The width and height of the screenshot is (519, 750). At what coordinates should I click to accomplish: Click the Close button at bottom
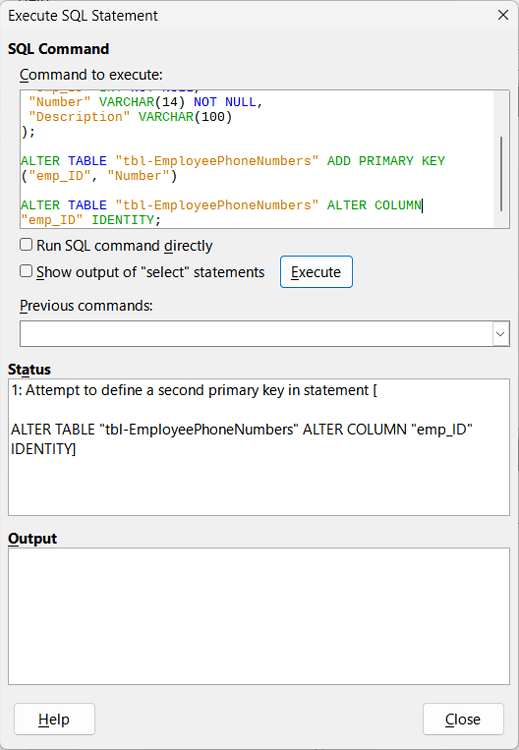[463, 719]
